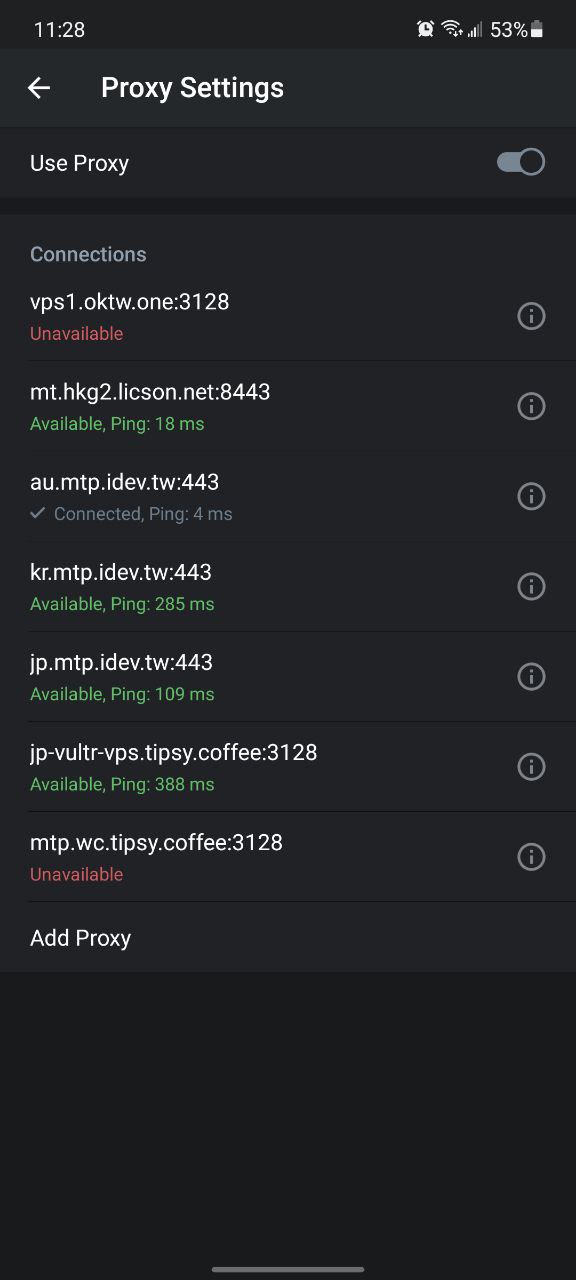Toggle the Use Proxy switch

(x=521, y=162)
